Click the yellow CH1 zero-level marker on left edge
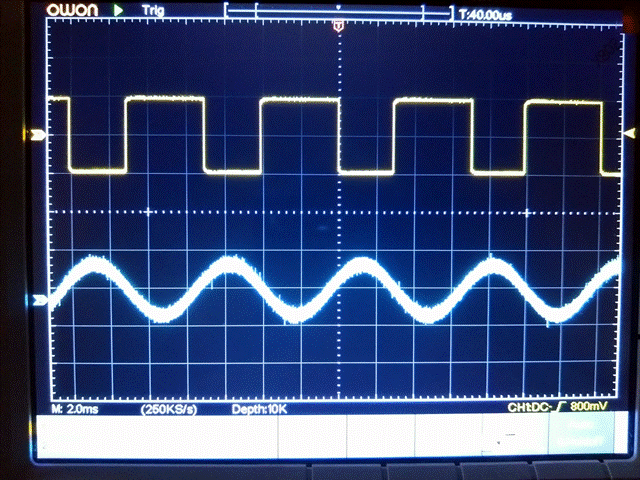The image size is (640, 480). pos(40,135)
